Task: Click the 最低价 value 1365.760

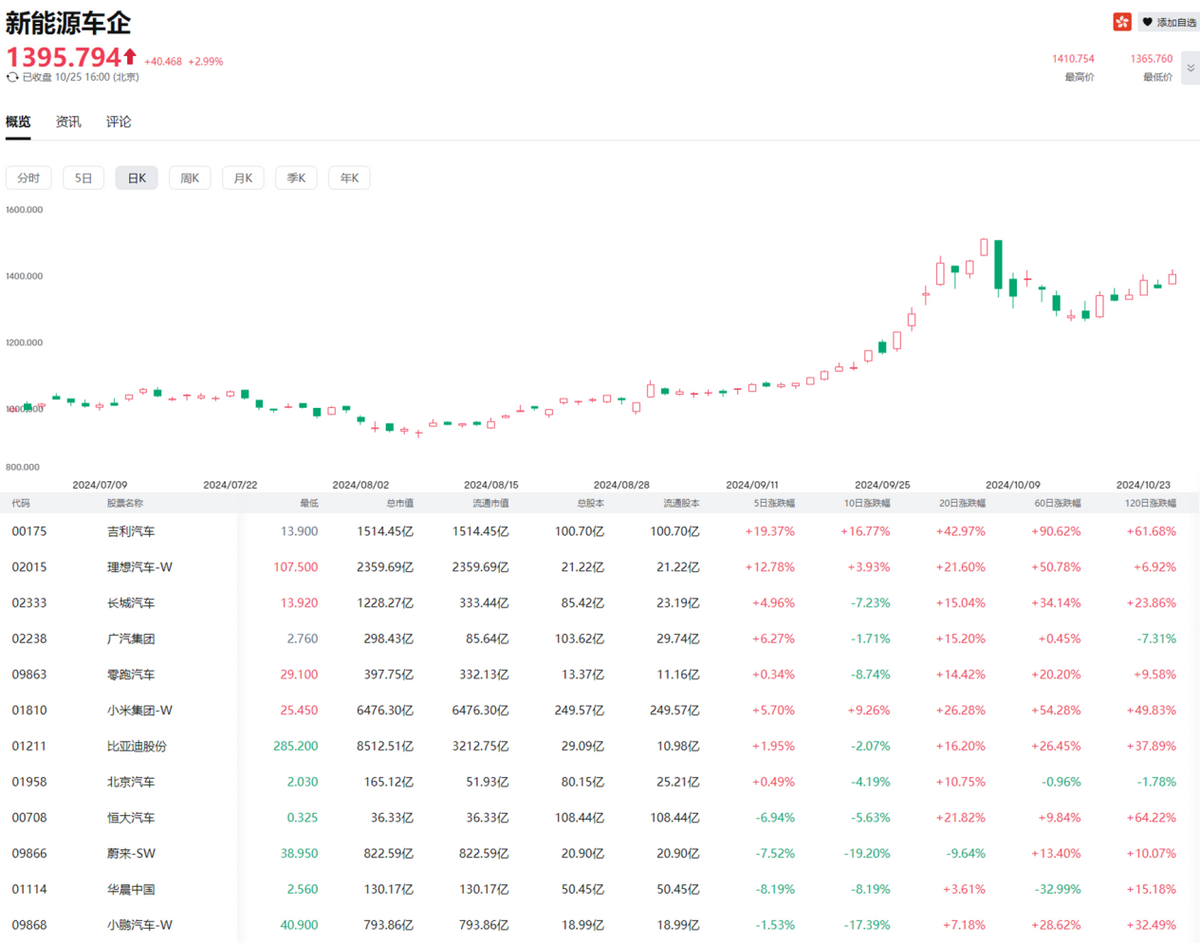Action: [x=1151, y=59]
